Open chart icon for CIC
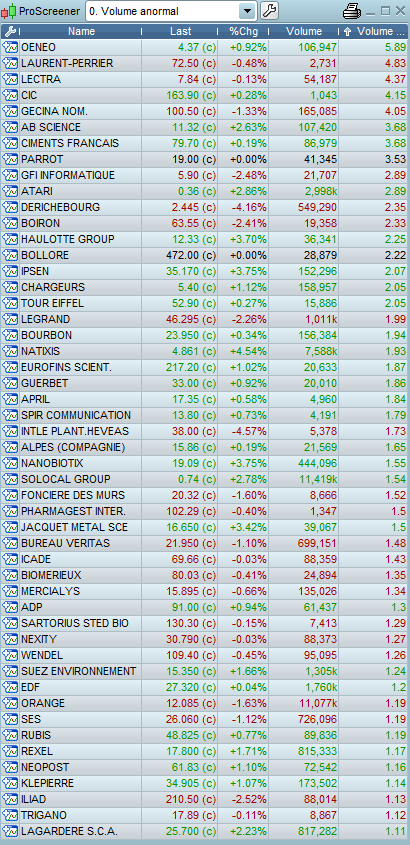 (11, 95)
